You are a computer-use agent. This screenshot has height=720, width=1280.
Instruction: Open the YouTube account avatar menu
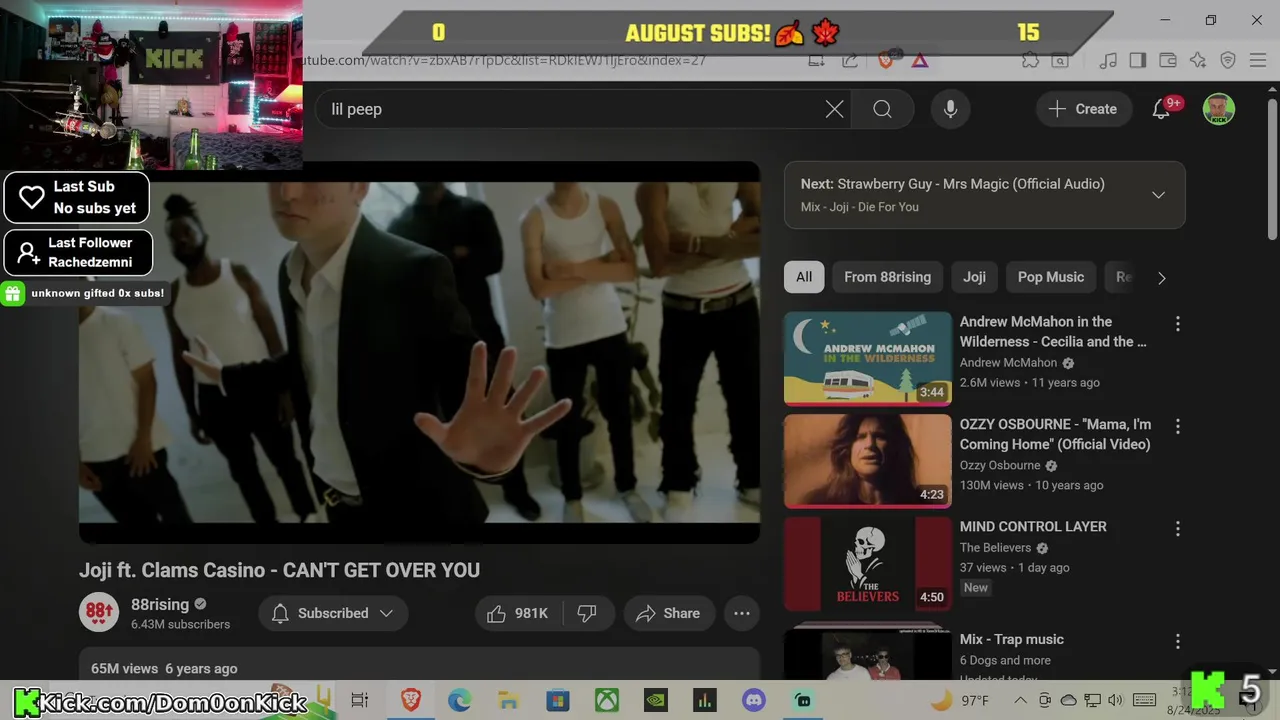1218,109
